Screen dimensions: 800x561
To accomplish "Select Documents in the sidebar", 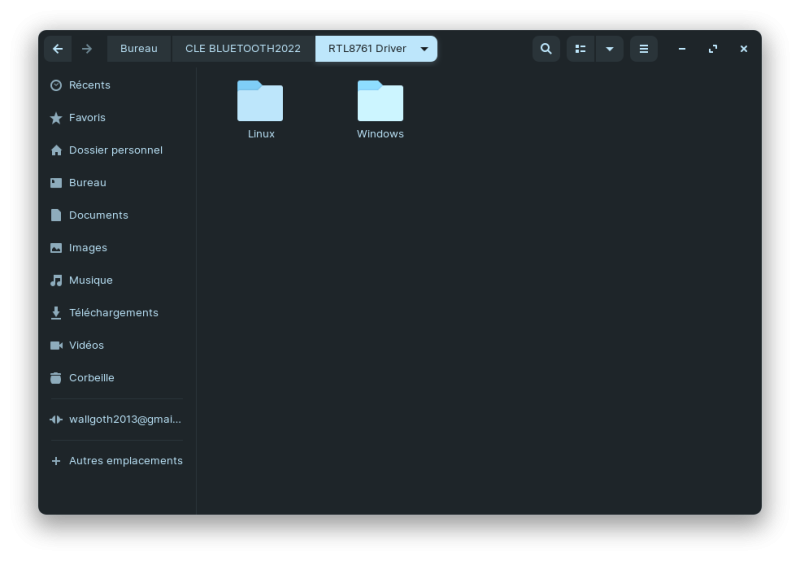I will [x=98, y=215].
